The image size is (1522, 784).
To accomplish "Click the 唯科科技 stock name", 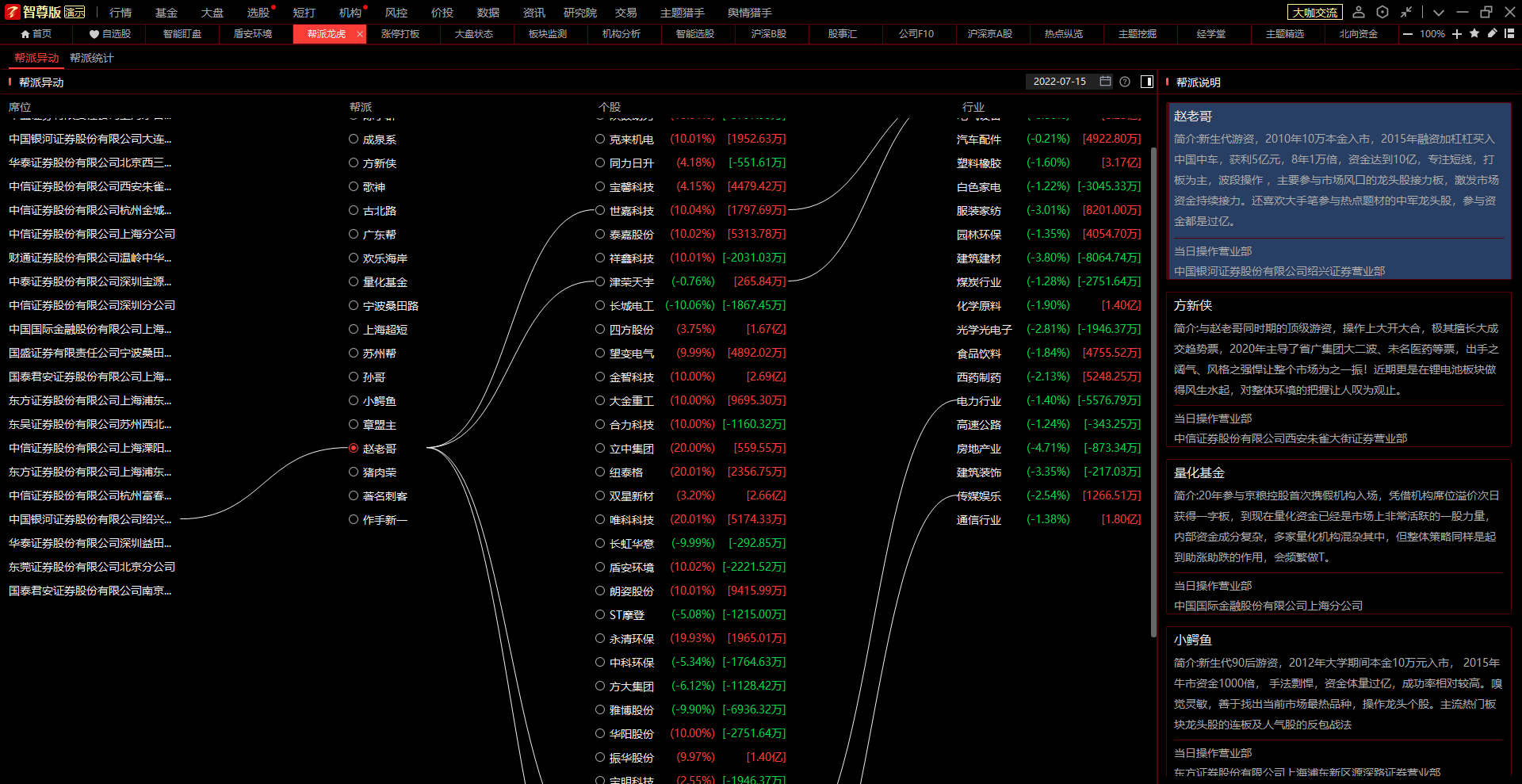I will (632, 519).
